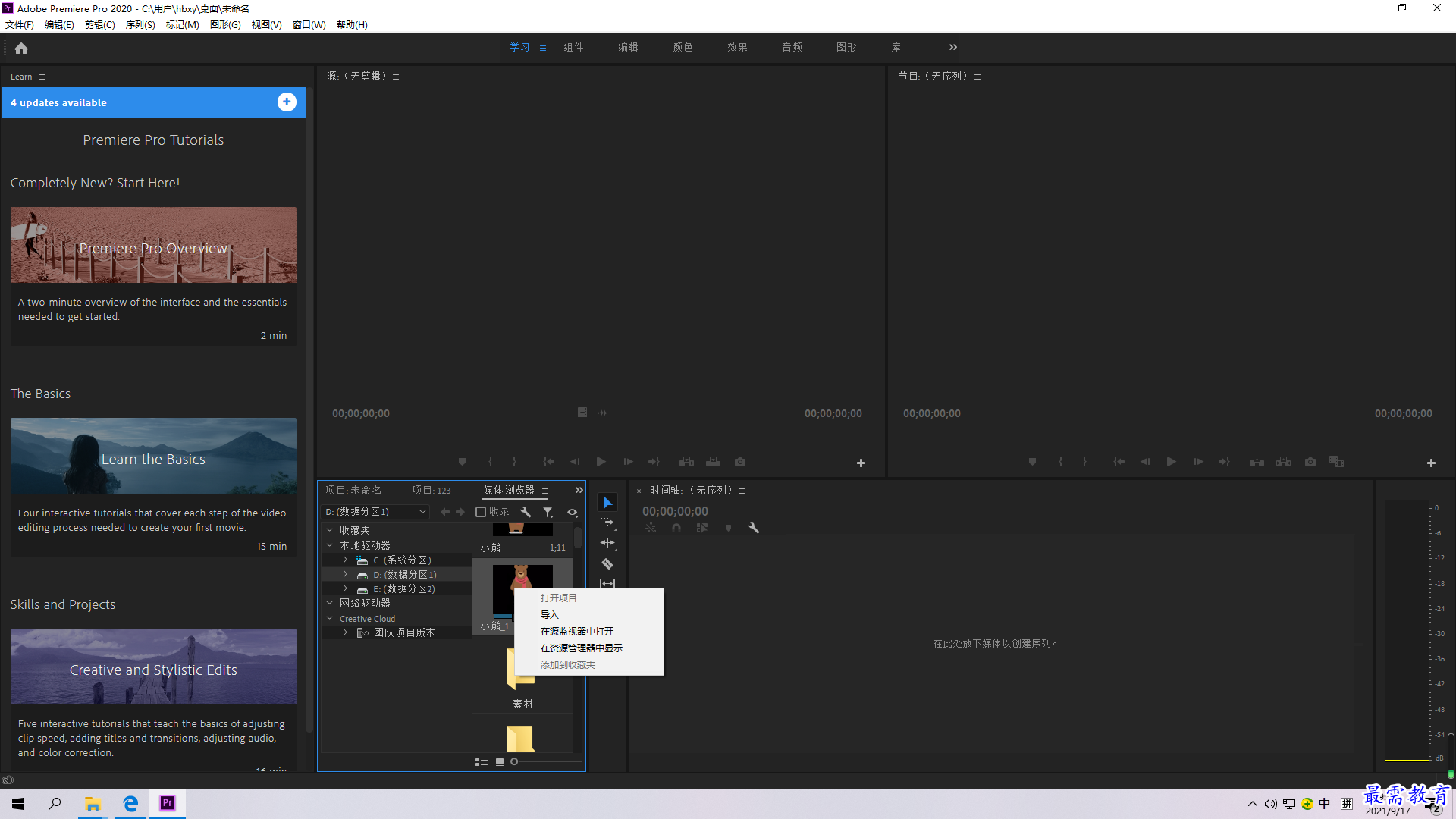Open Learn the Basics tutorial
1456x819 pixels.
coord(153,456)
